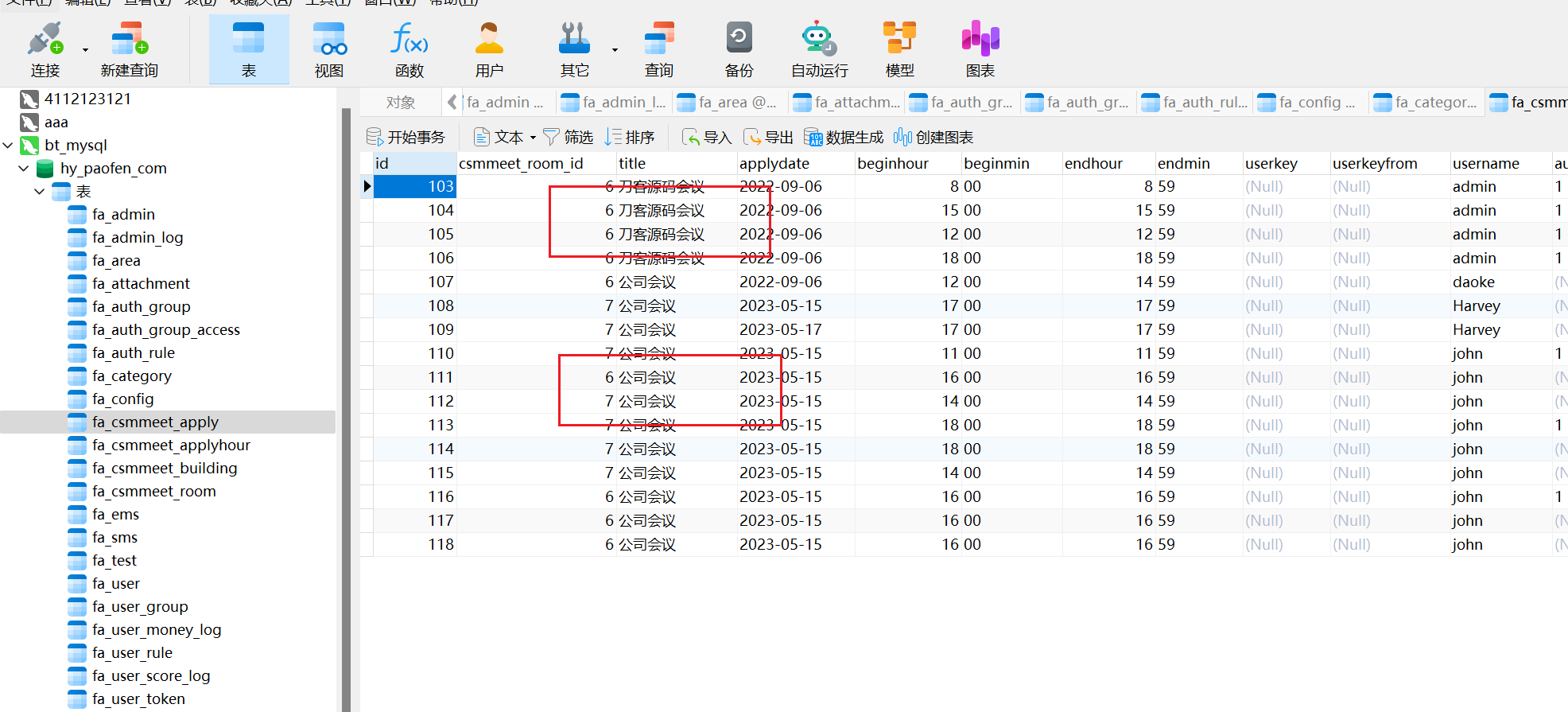Open the Charts (图表) toolbar icon

[980, 40]
